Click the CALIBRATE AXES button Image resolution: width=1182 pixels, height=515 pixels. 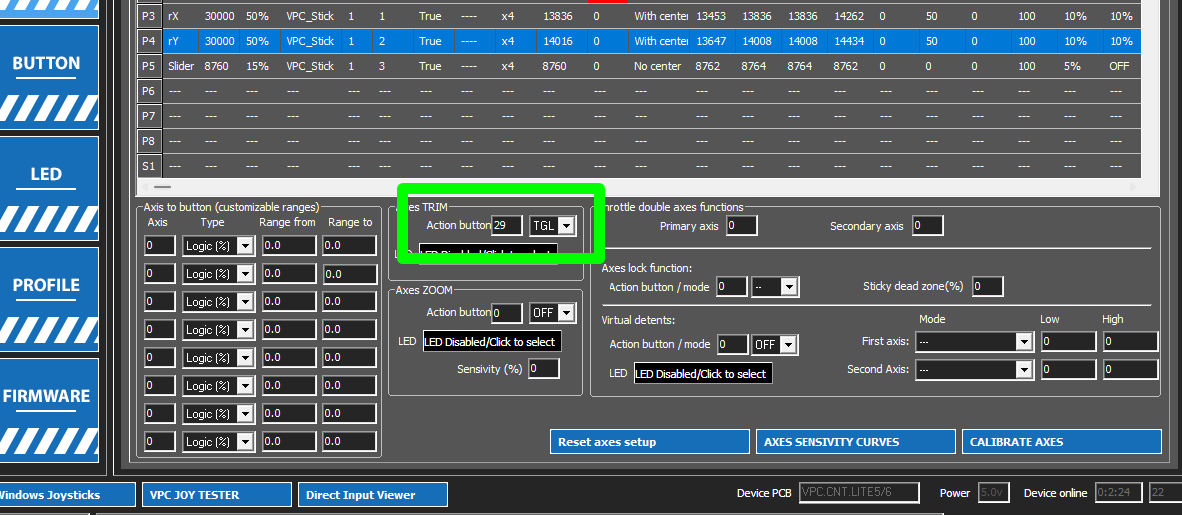pyautogui.click(x=1061, y=442)
